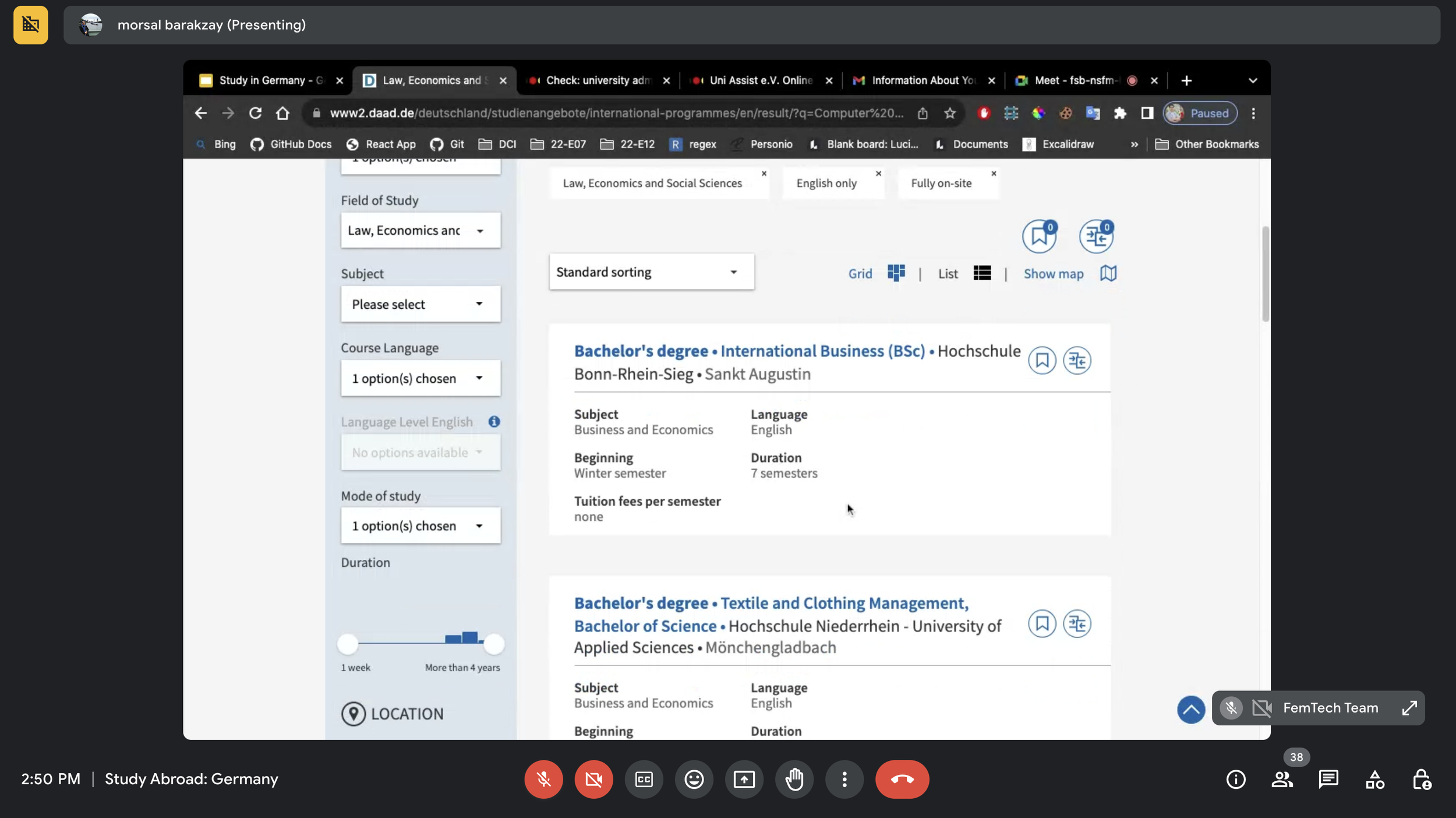
Task: Turn on the camera
Action: click(593, 779)
